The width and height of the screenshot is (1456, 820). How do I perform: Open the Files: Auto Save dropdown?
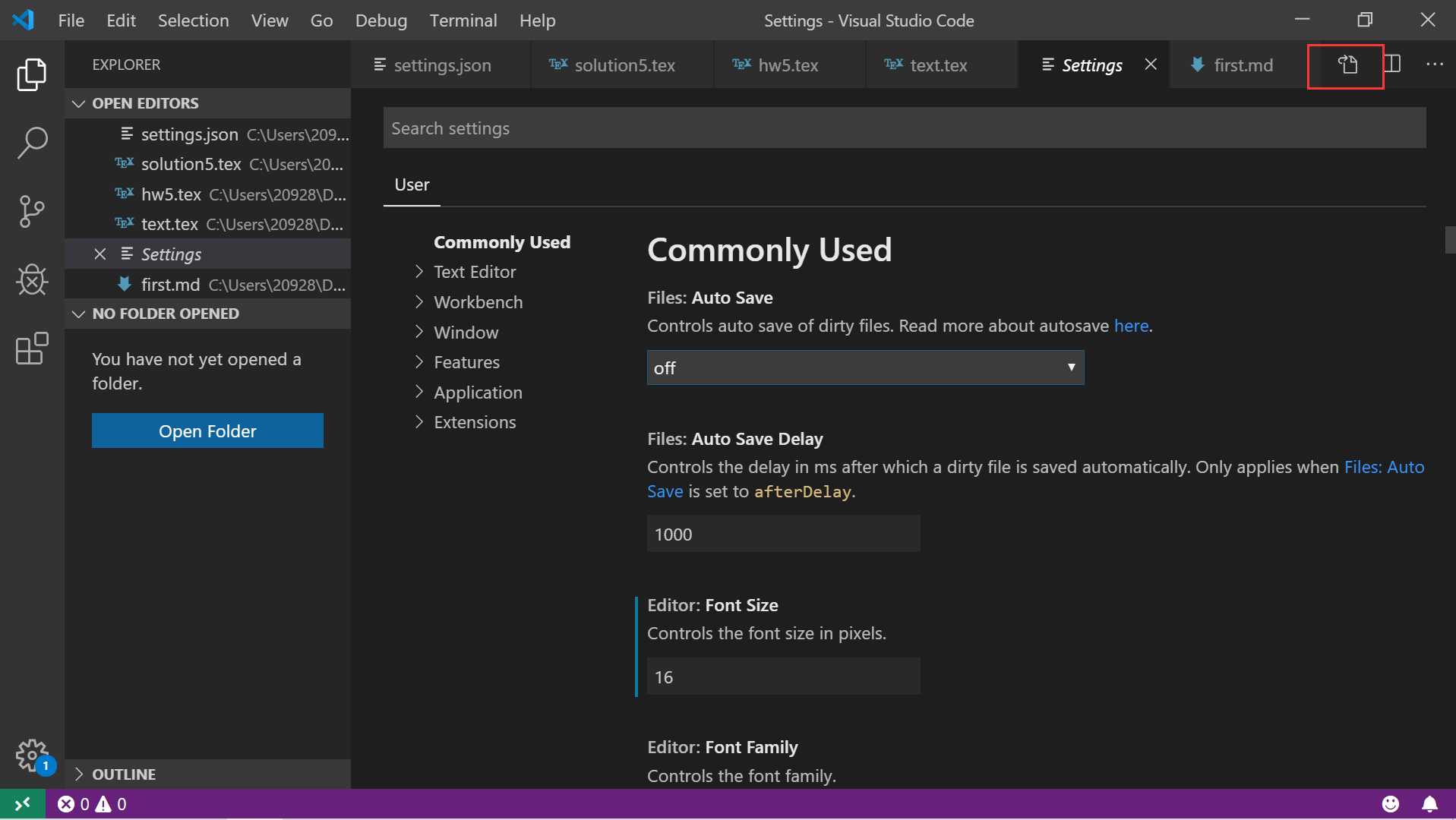tap(865, 367)
